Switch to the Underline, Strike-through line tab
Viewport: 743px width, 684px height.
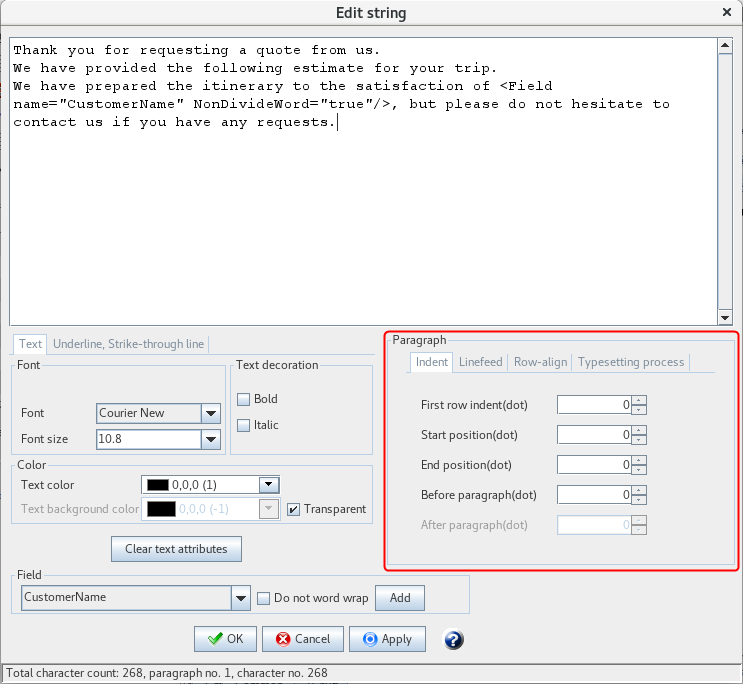[128, 344]
